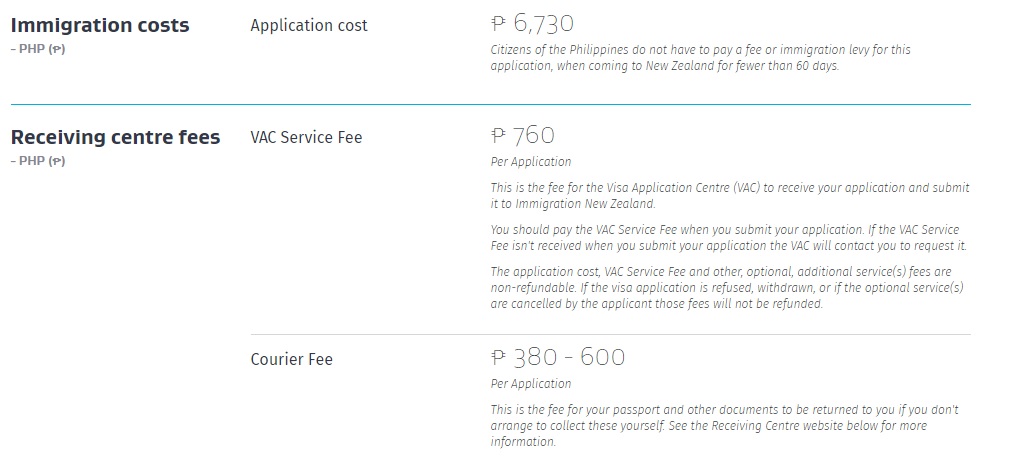Select the ₱ 380 - 600 courier amount
The image size is (1021, 475).
coord(558,357)
